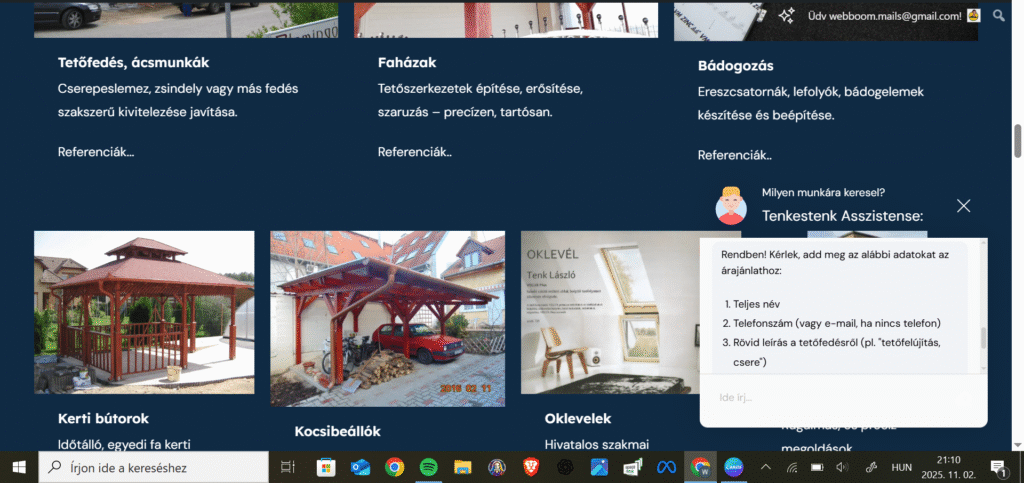Screen dimensions: 1024x483
Task: Open the carport photo with red car
Action: pyautogui.click(x=387, y=319)
